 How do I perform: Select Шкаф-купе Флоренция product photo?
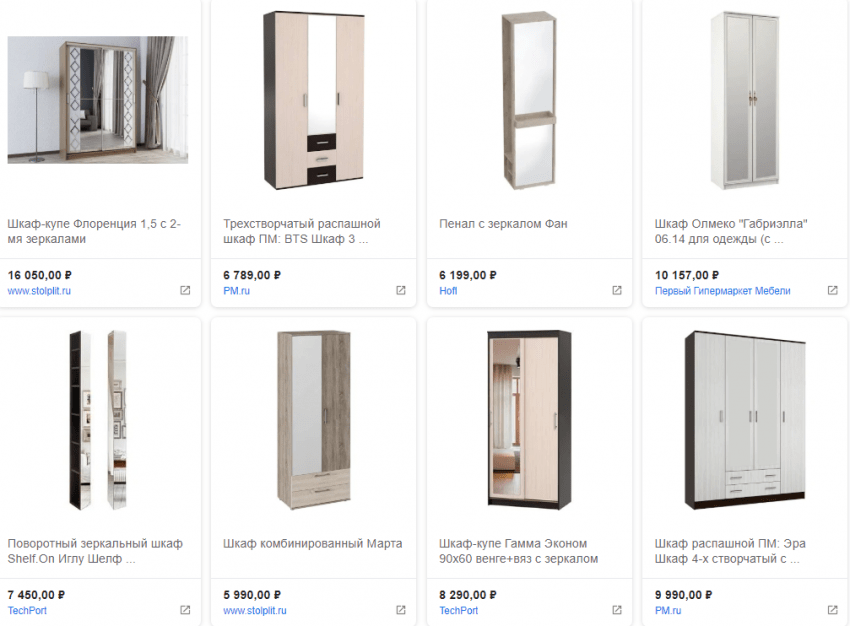point(97,100)
